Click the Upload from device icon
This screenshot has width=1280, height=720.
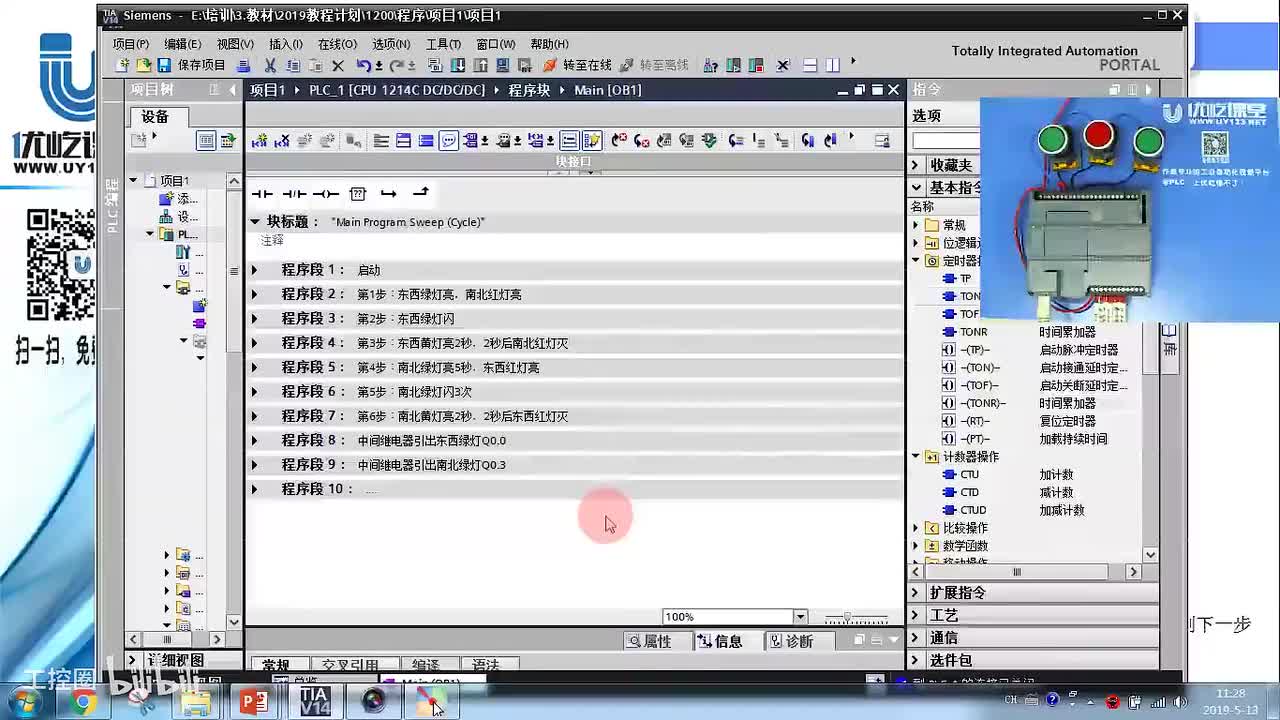click(x=480, y=65)
